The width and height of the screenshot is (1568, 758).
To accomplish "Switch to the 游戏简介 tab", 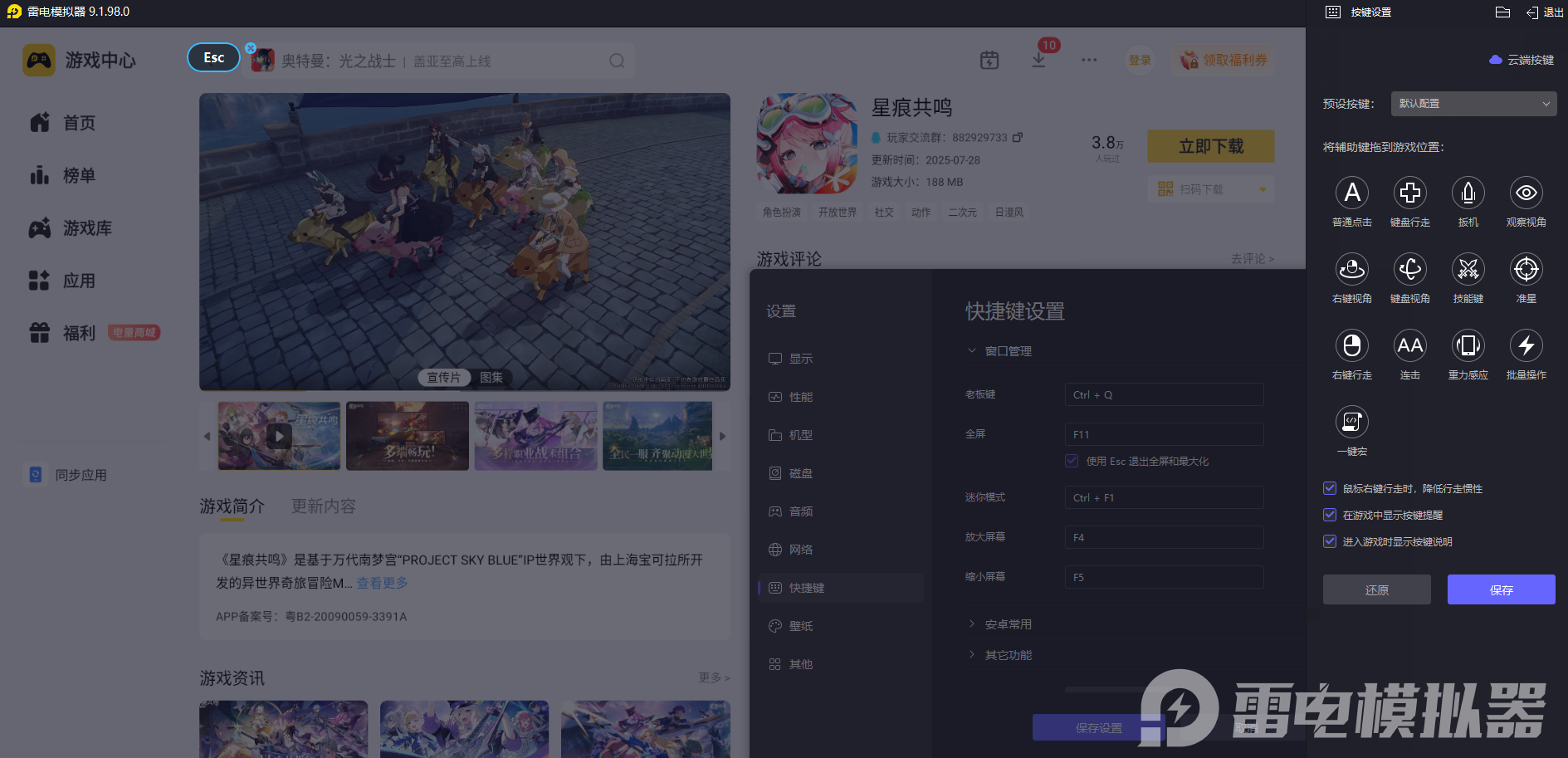I will coord(232,506).
